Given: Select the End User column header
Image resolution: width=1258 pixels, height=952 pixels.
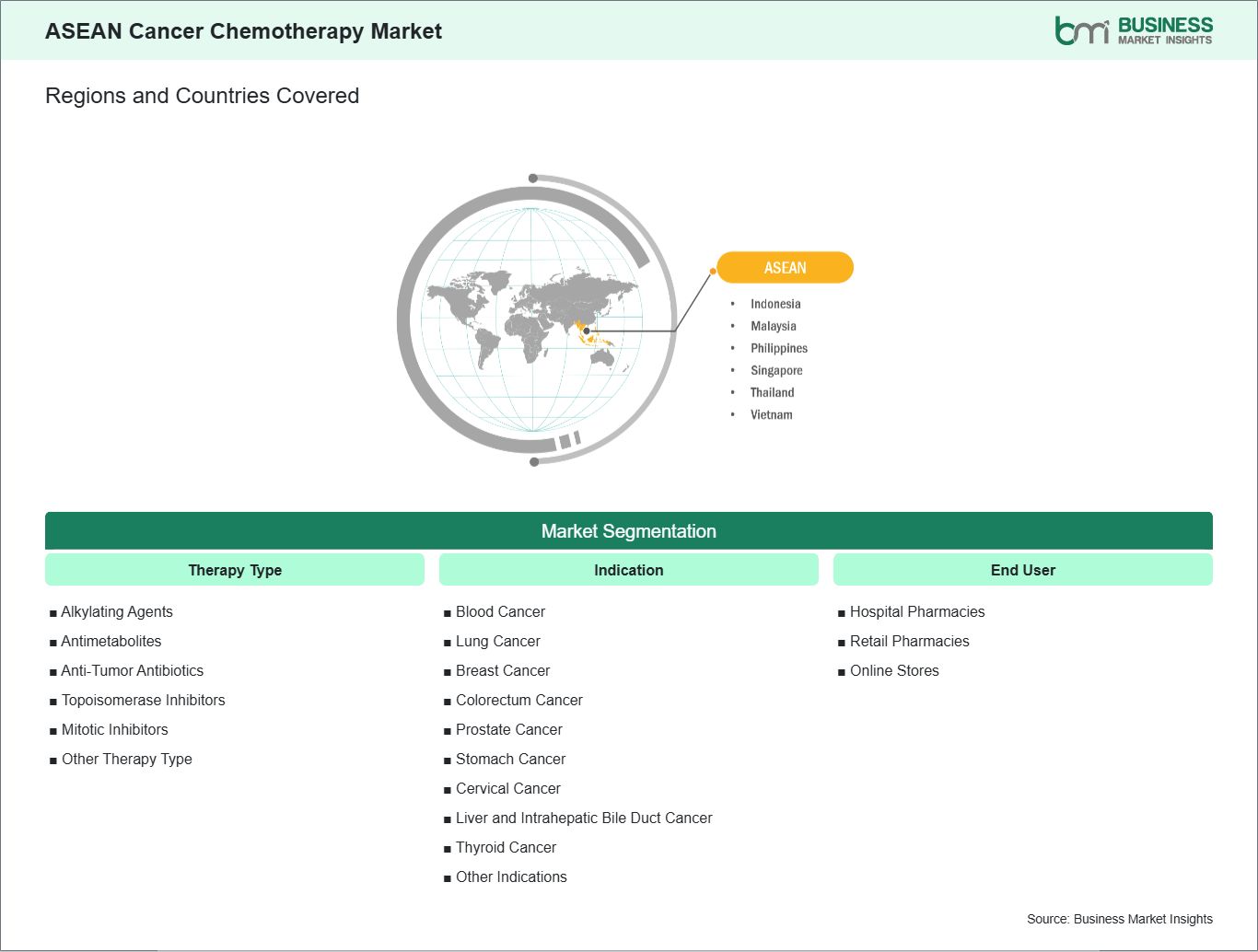Looking at the screenshot, I should coord(1022,570).
